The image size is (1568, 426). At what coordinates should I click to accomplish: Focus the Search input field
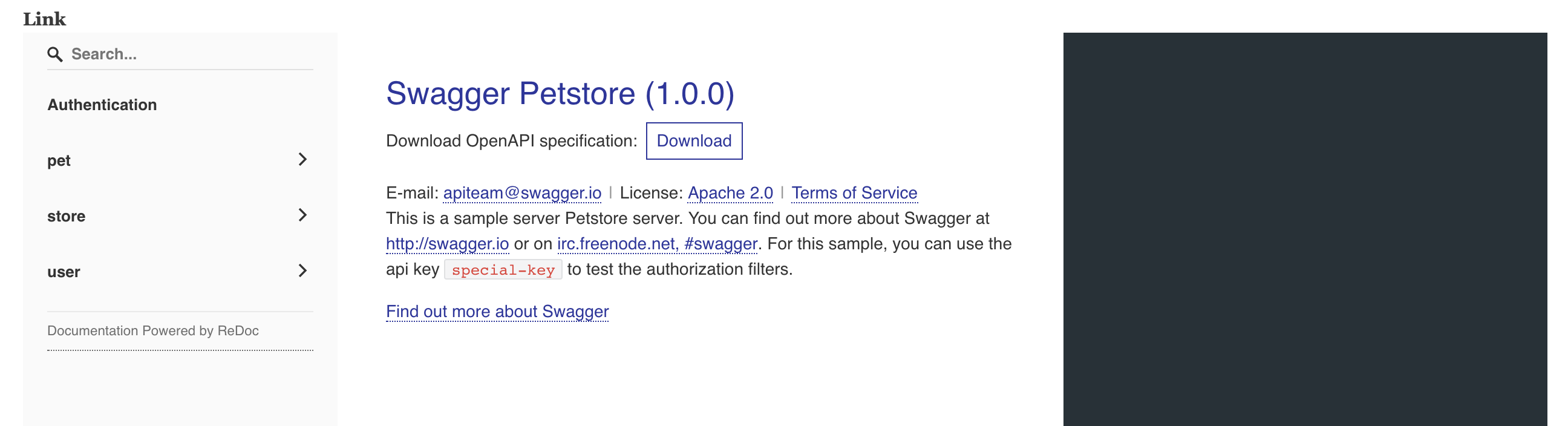tap(189, 54)
